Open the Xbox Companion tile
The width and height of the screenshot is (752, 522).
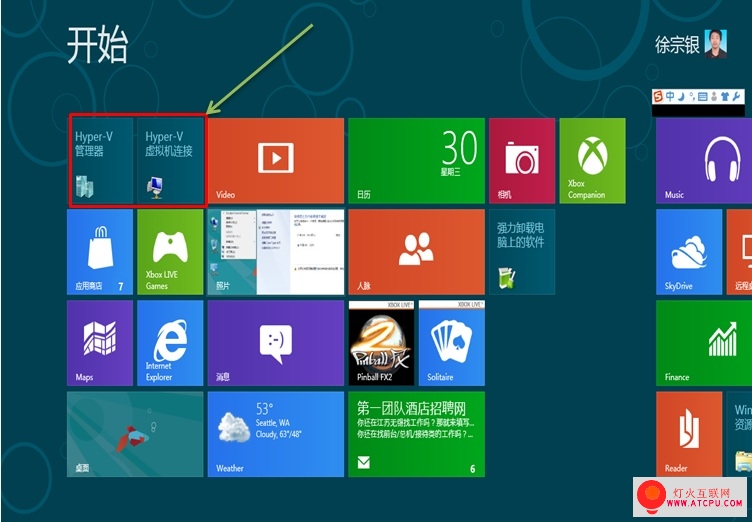click(x=592, y=161)
